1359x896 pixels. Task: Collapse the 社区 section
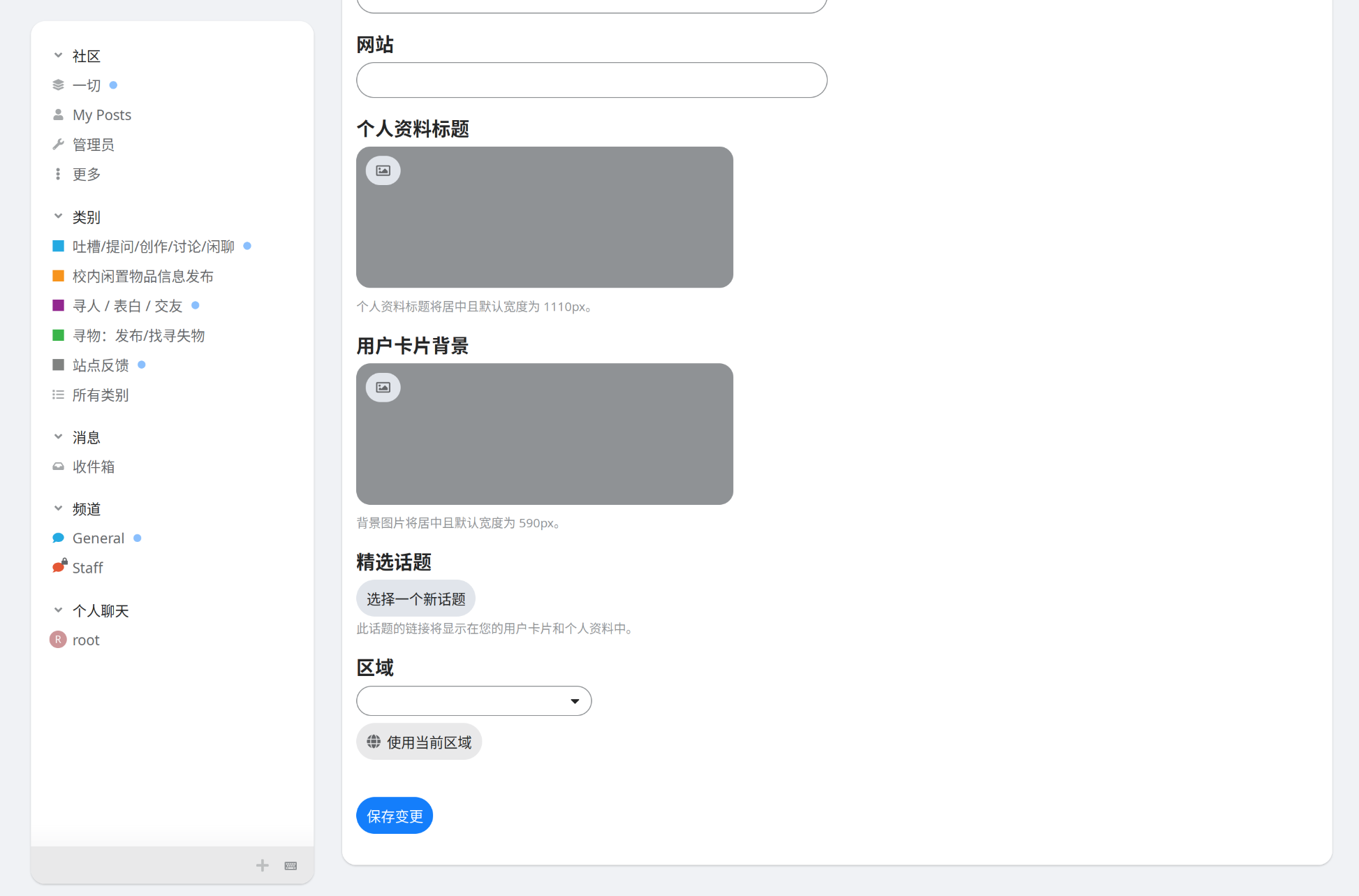tap(58, 56)
